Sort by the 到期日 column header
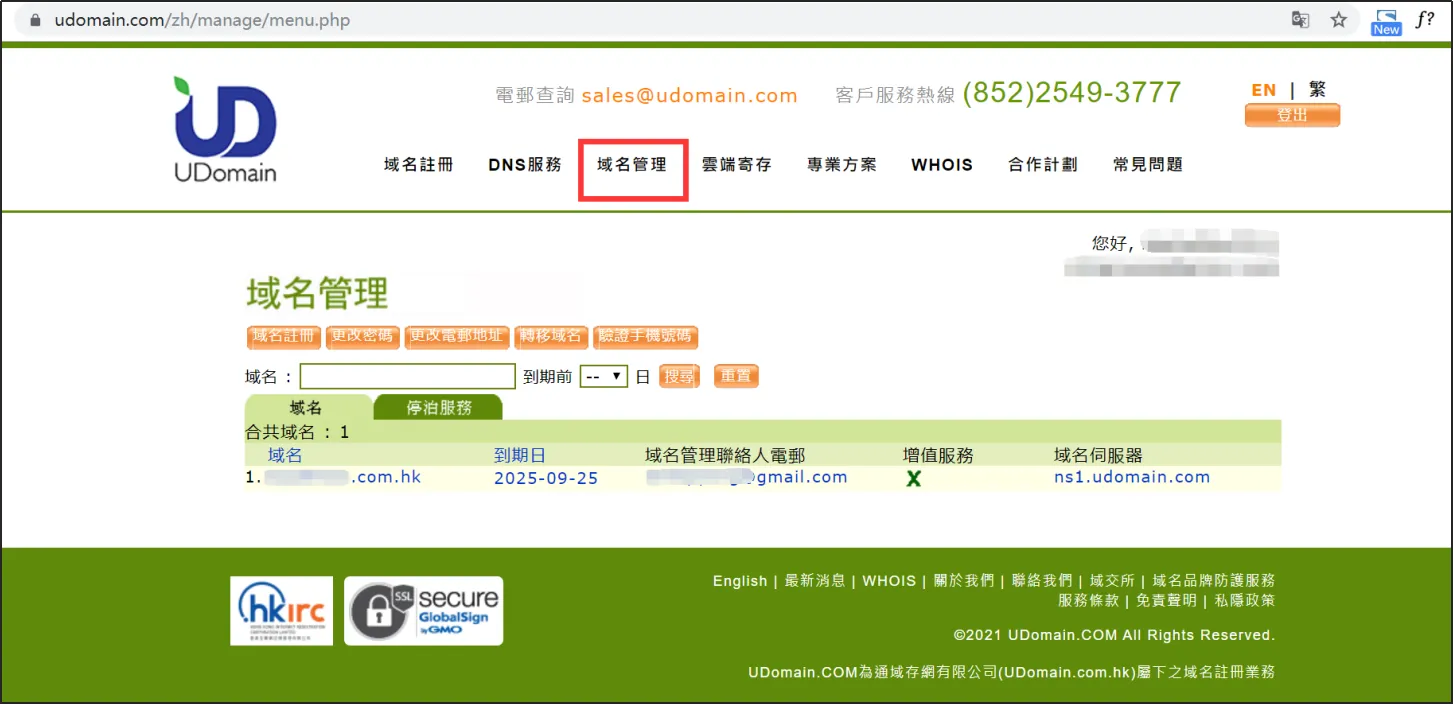Viewport: 1453px width, 705px height. [520, 456]
